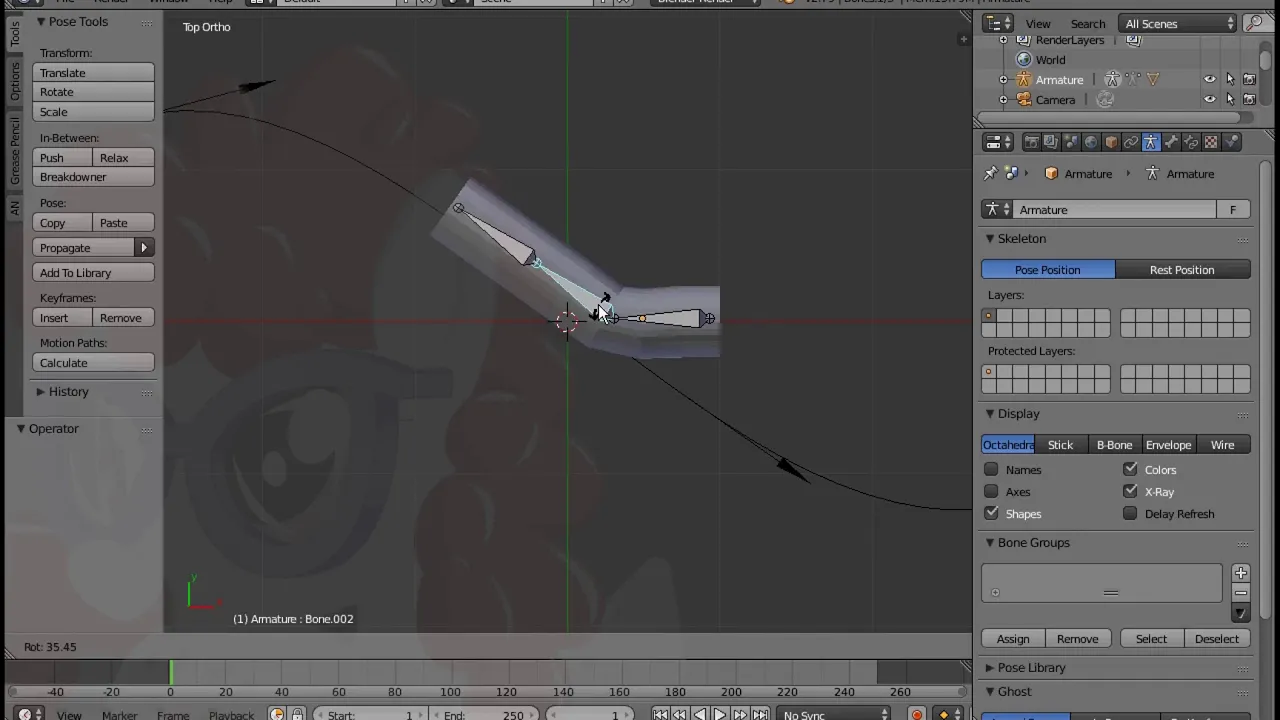Click Add To Library button
The height and width of the screenshot is (720, 1280).
click(94, 273)
